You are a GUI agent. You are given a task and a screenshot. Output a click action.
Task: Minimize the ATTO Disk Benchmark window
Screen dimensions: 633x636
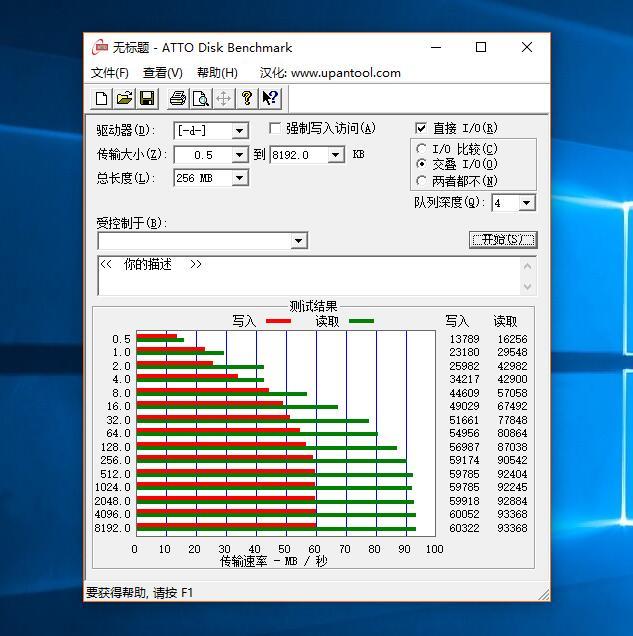[436, 47]
